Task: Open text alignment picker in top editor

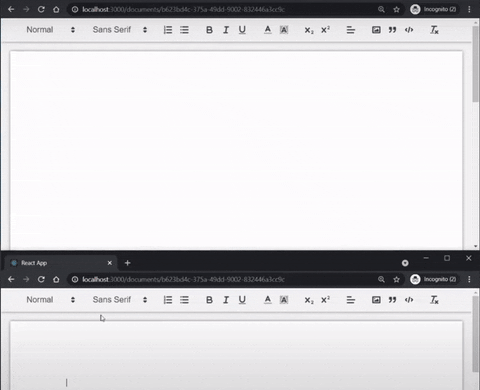Action: tap(350, 30)
